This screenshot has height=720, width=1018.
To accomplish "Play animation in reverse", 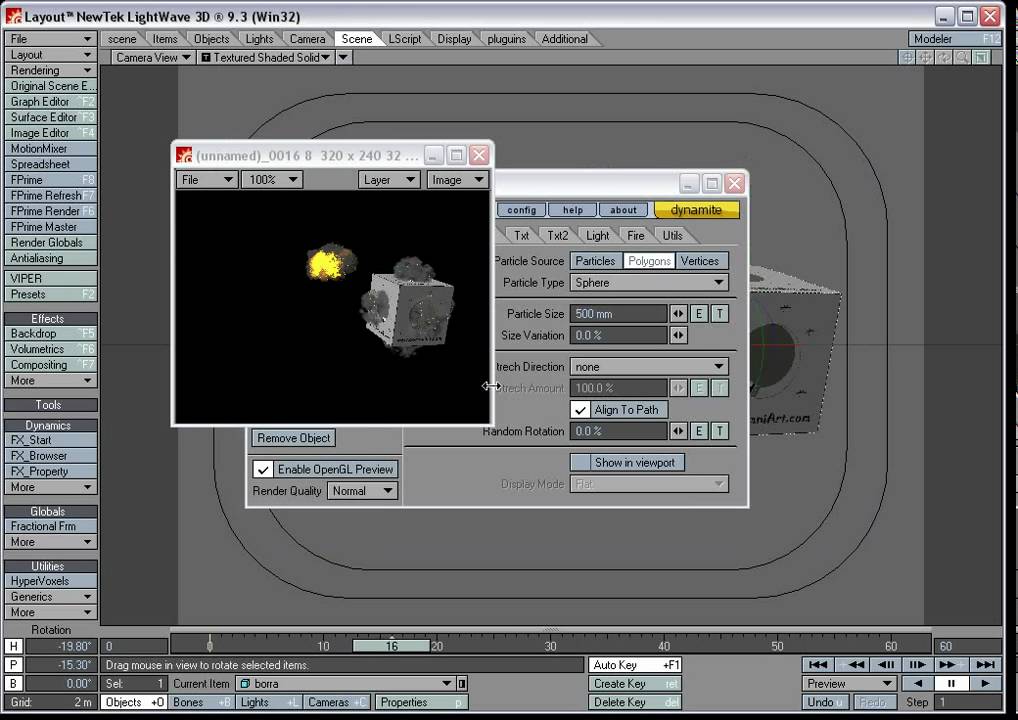I will pyautogui.click(x=917, y=683).
